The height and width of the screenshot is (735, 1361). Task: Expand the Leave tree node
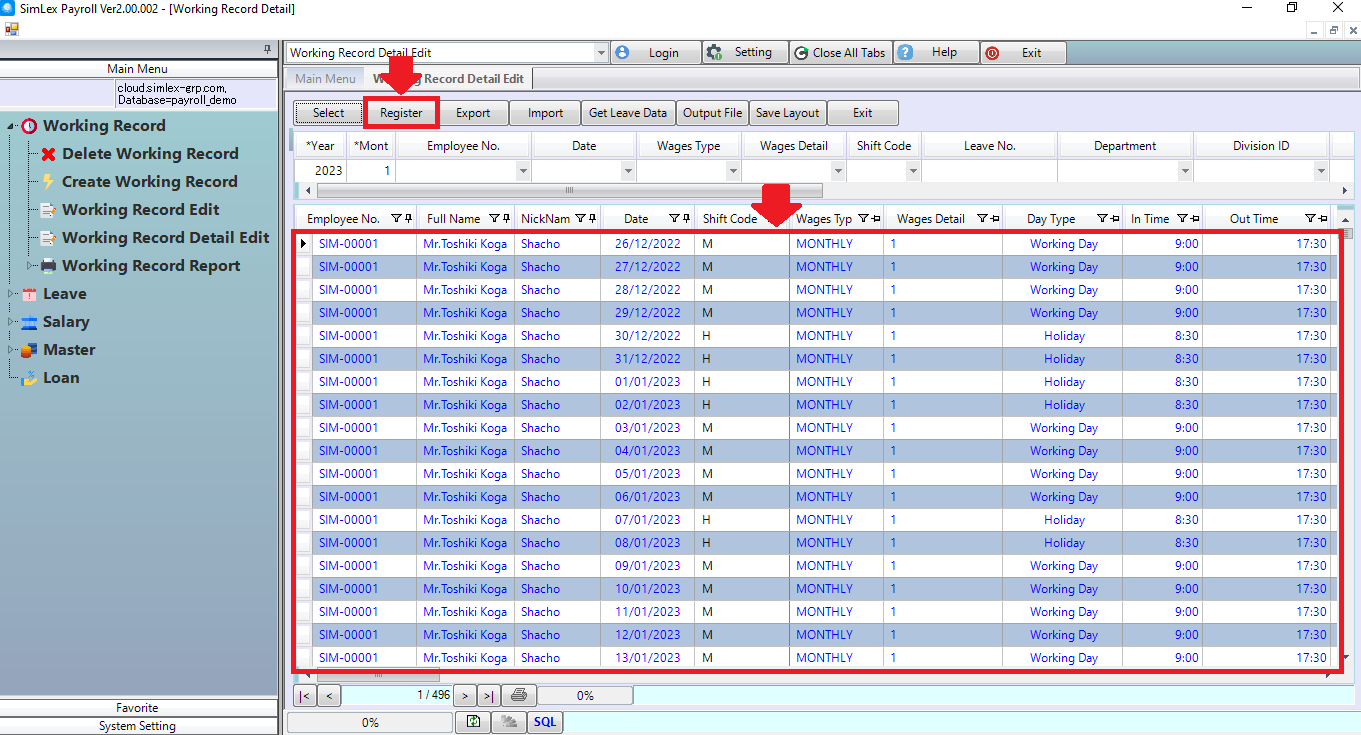click(12, 294)
